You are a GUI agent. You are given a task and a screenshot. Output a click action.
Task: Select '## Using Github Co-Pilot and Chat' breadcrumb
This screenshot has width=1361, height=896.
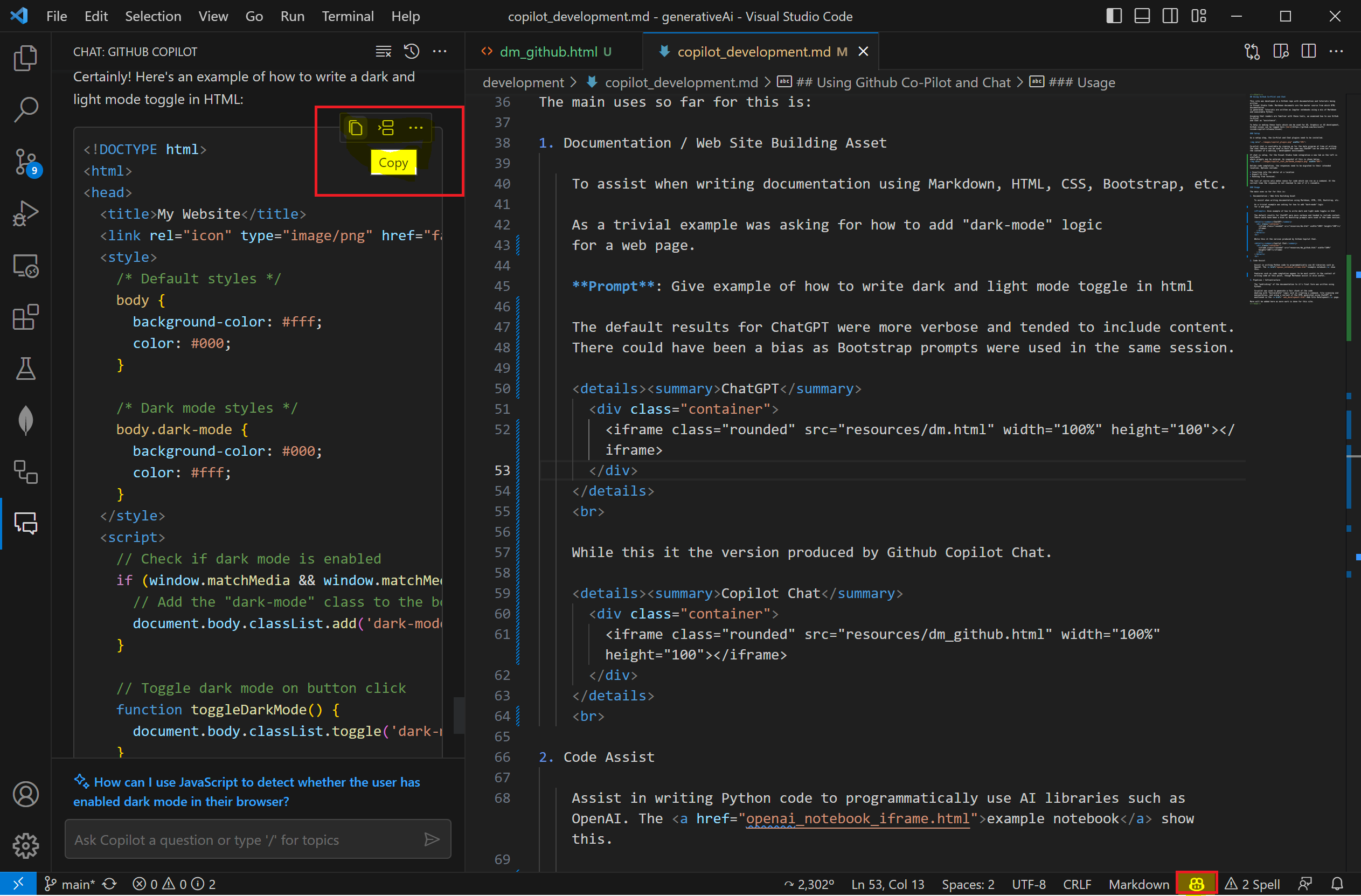click(903, 82)
